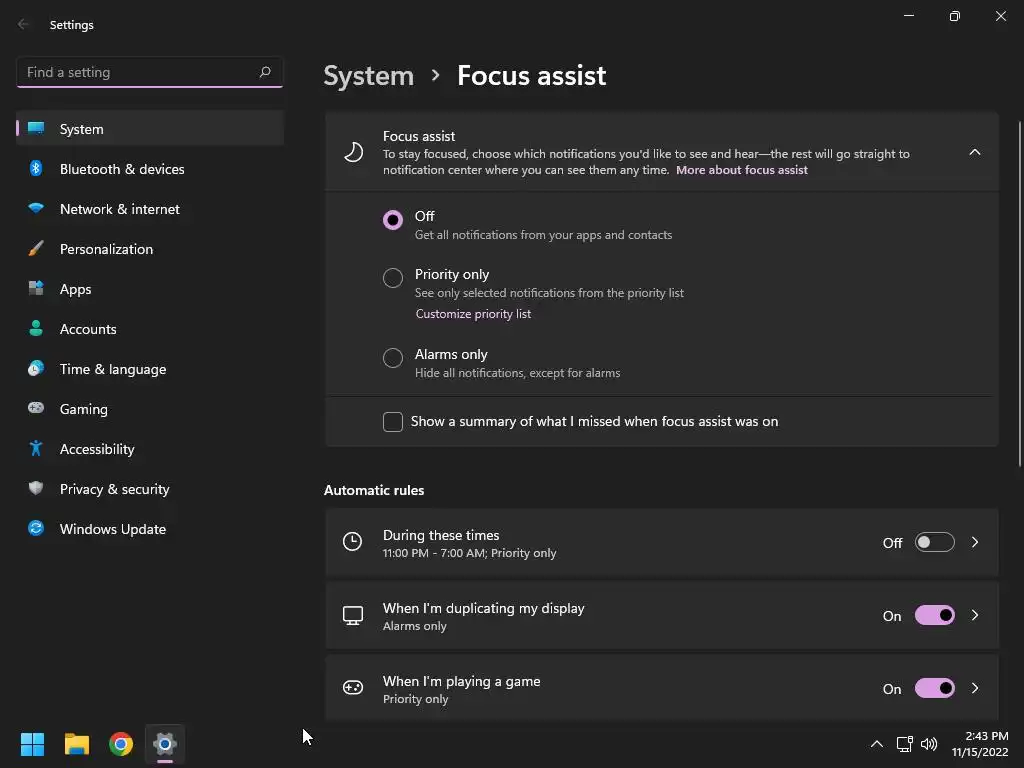This screenshot has height=768, width=1024.
Task: Click the Privacy & security shield icon
Action: point(36,489)
